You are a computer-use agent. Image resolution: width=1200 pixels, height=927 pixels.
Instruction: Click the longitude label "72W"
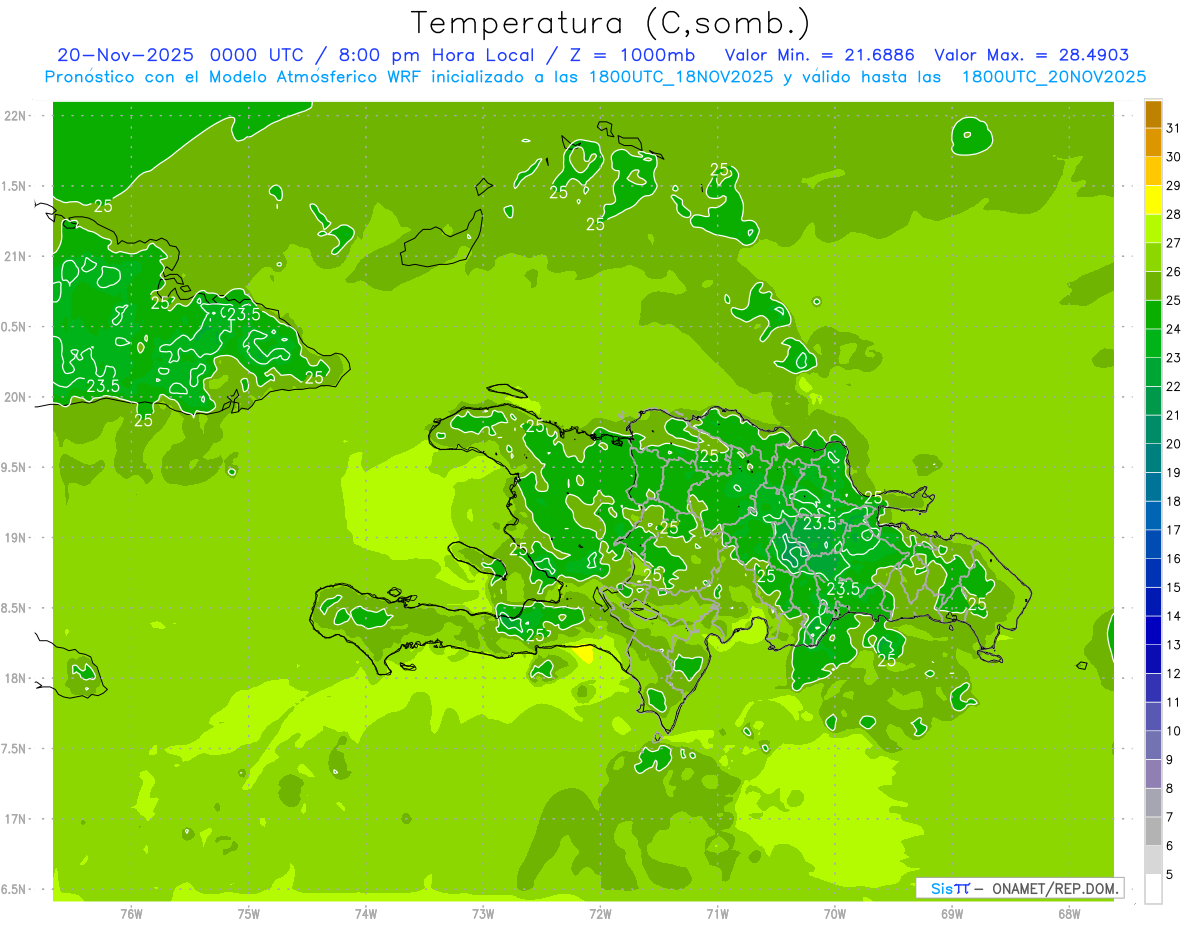(600, 913)
